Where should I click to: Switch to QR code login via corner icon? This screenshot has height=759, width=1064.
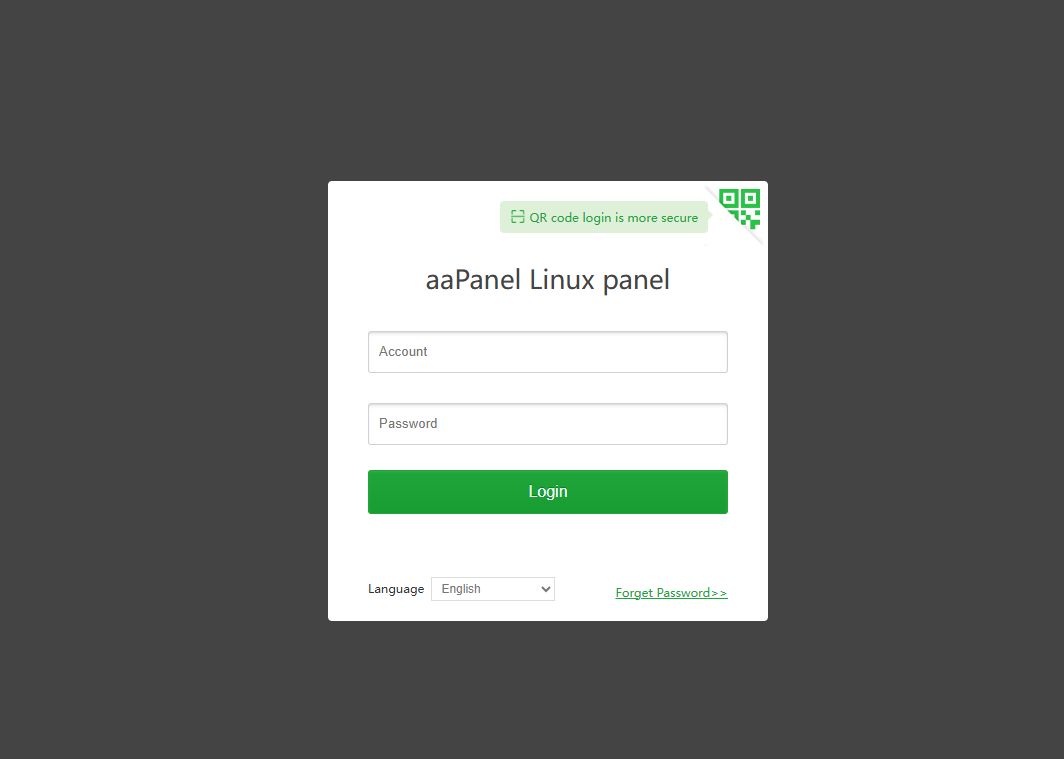pos(741,207)
